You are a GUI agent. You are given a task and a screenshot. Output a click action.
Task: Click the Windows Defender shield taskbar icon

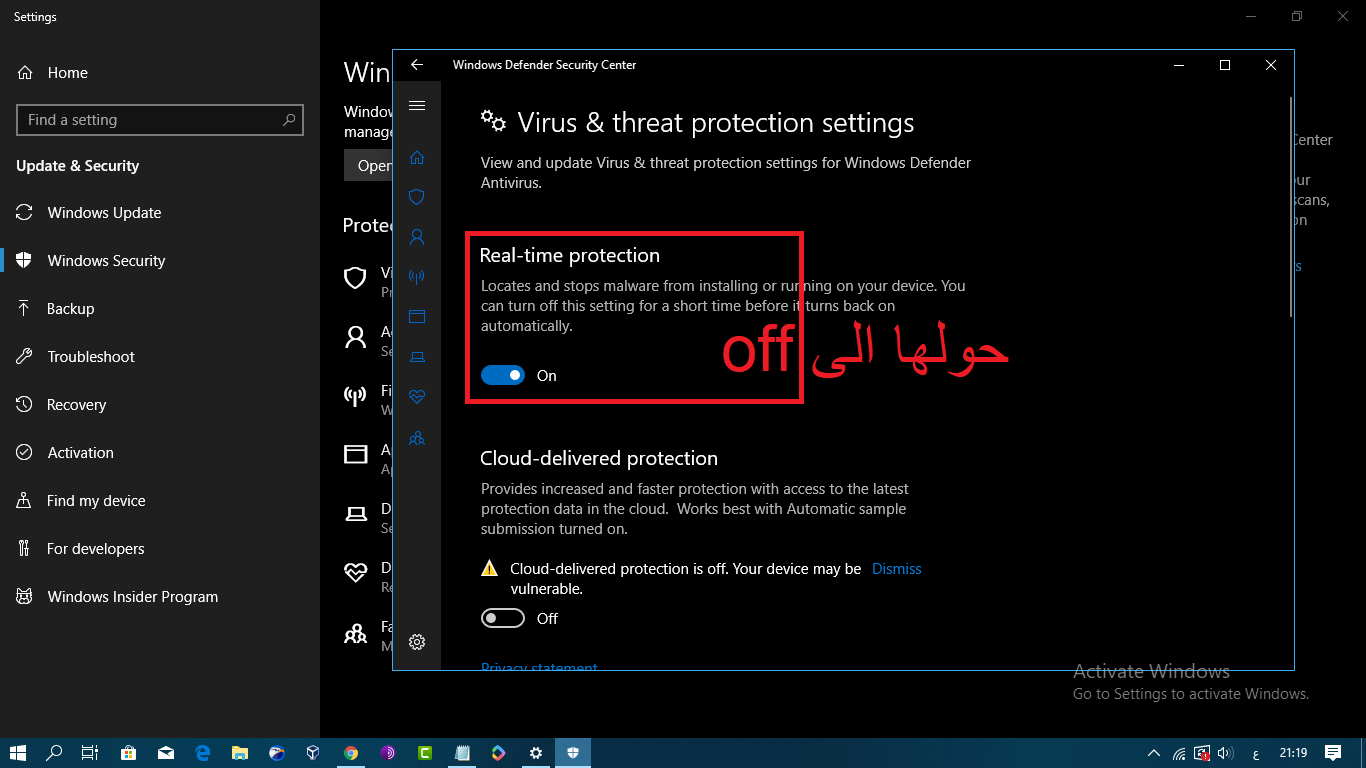[573, 753]
